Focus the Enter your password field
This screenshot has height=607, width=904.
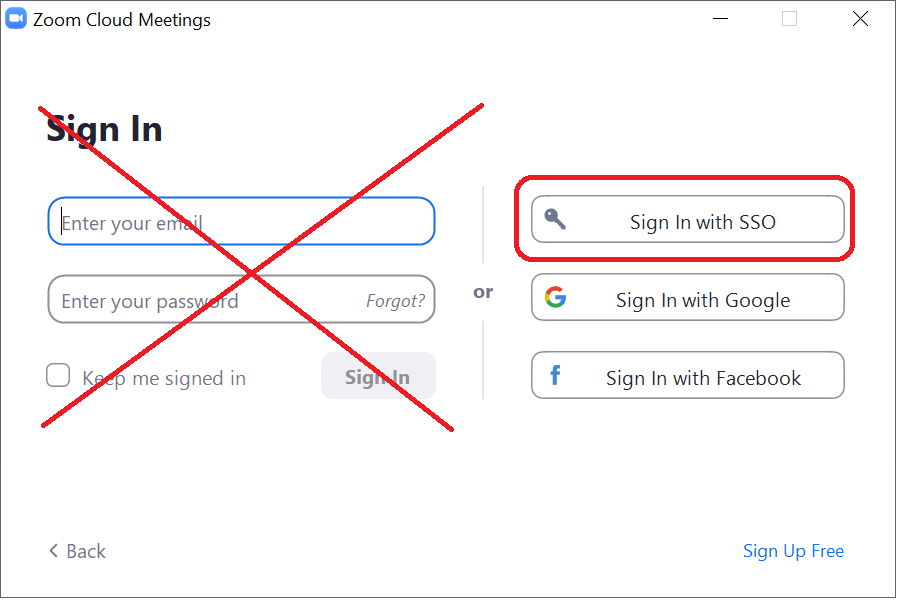tap(242, 299)
